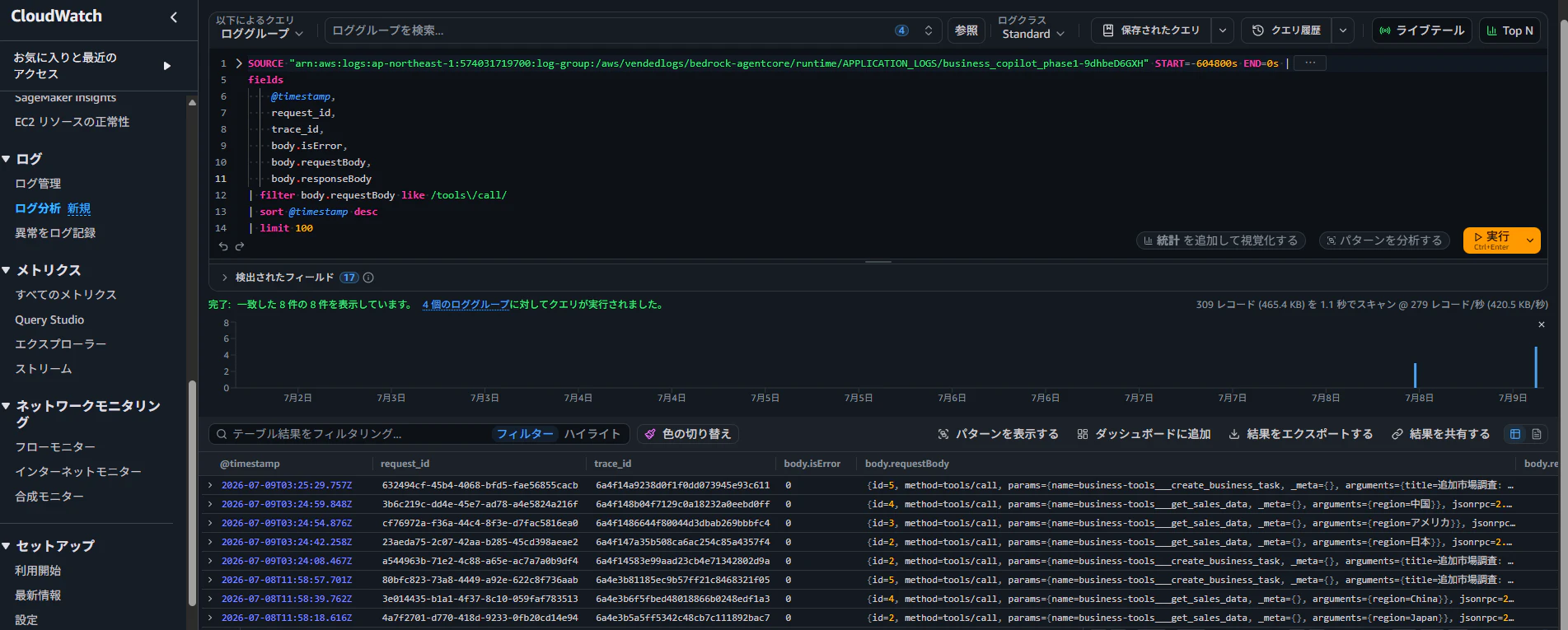Expand the 検出されたフィールド section
Screen dimensions: 1568x630
(224, 278)
